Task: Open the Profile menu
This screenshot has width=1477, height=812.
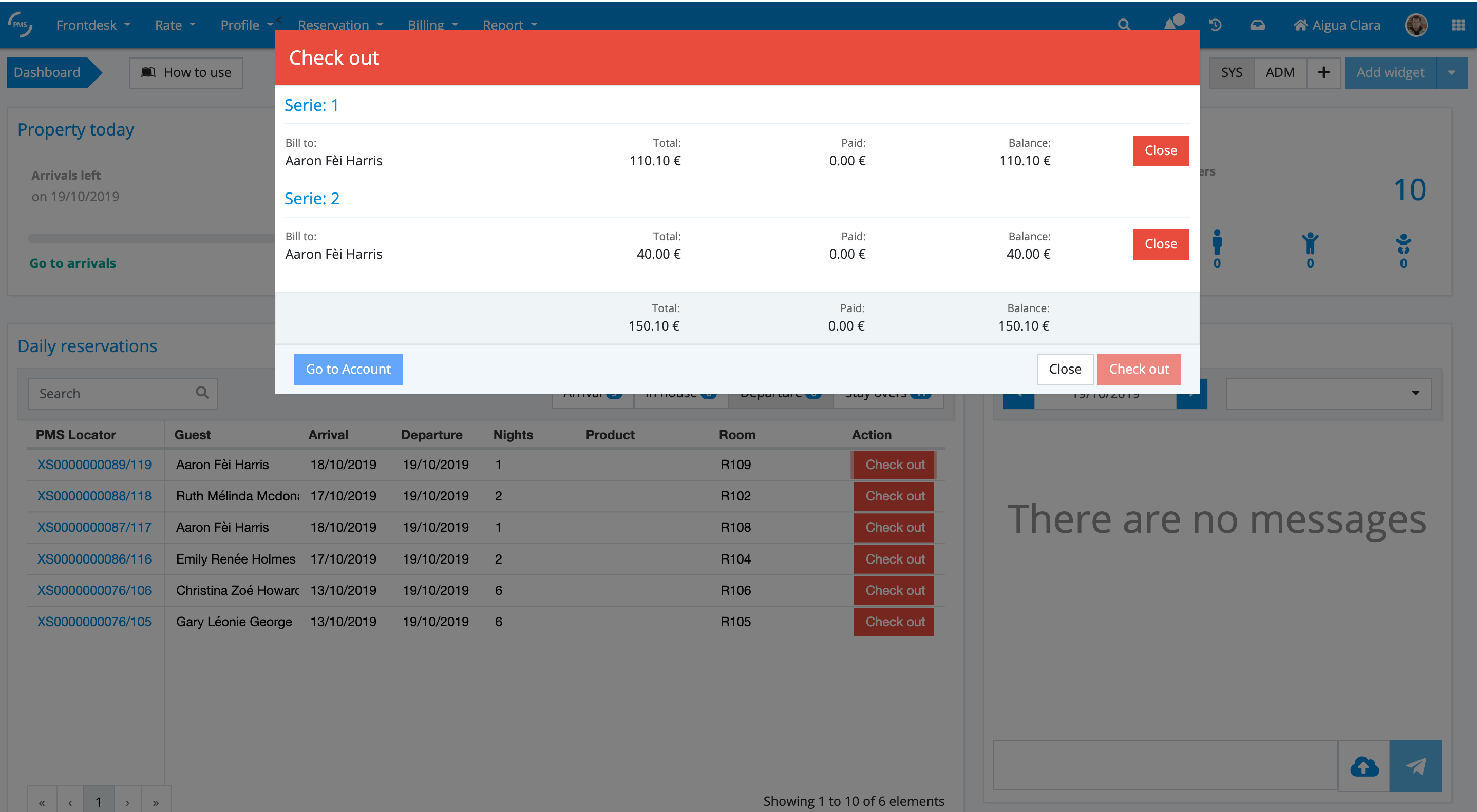Action: click(247, 25)
